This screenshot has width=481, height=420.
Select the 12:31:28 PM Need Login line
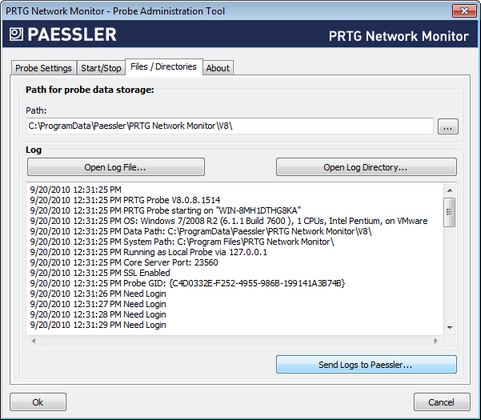pos(98,314)
